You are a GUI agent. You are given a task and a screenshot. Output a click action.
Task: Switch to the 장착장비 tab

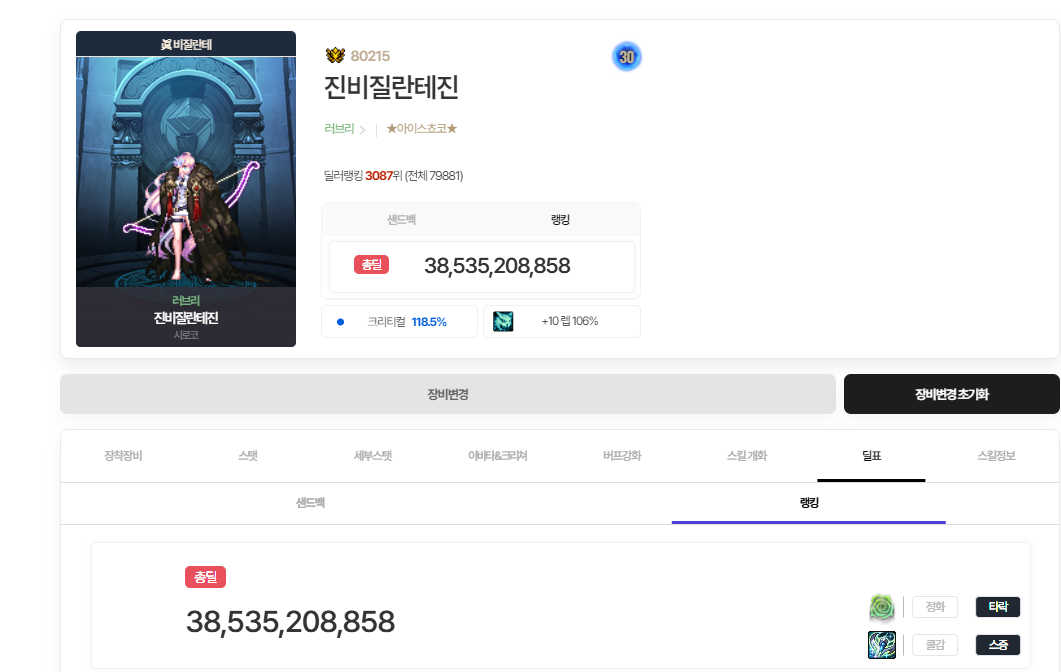click(x=123, y=456)
